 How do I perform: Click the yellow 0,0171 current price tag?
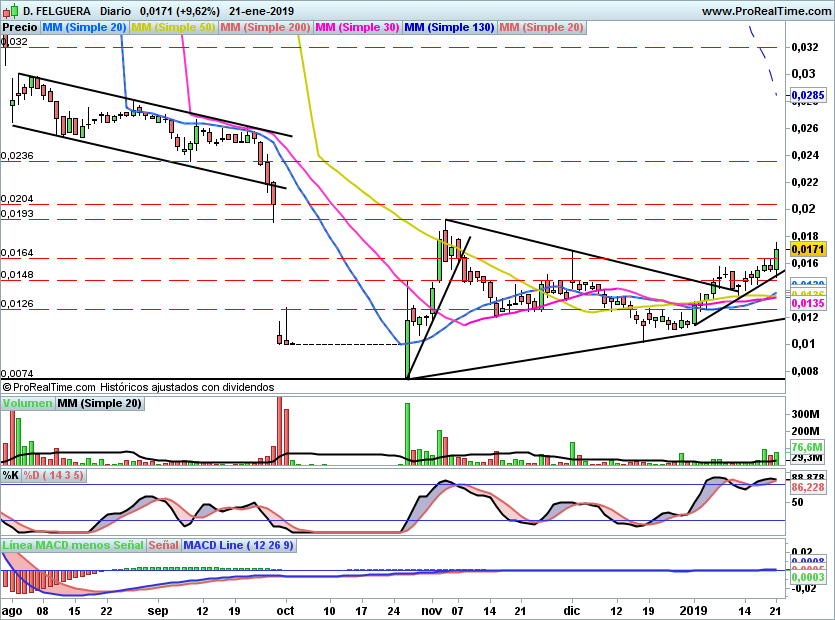click(x=806, y=248)
